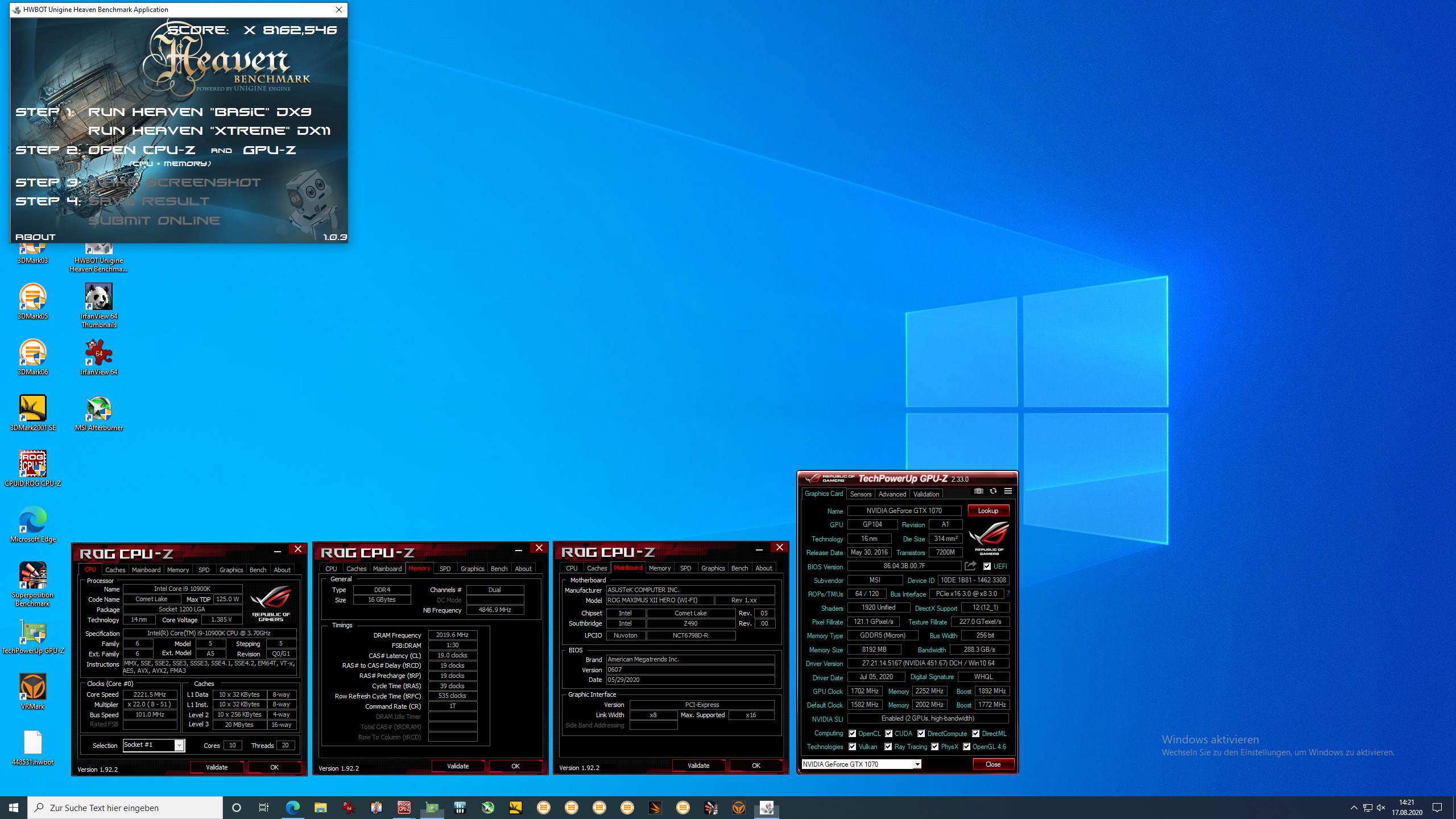
Task: Click the Task View taskbar button
Action: point(264,808)
